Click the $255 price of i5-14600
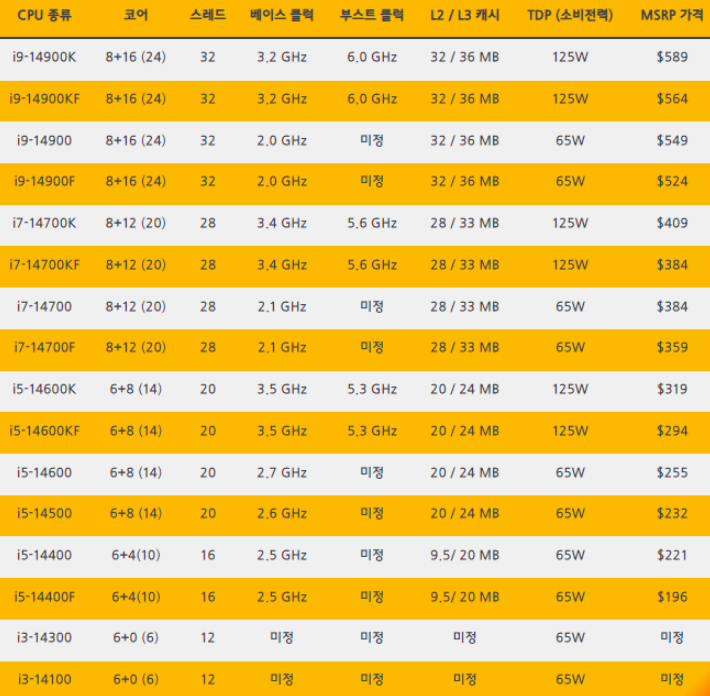This screenshot has width=710, height=696. tap(672, 473)
